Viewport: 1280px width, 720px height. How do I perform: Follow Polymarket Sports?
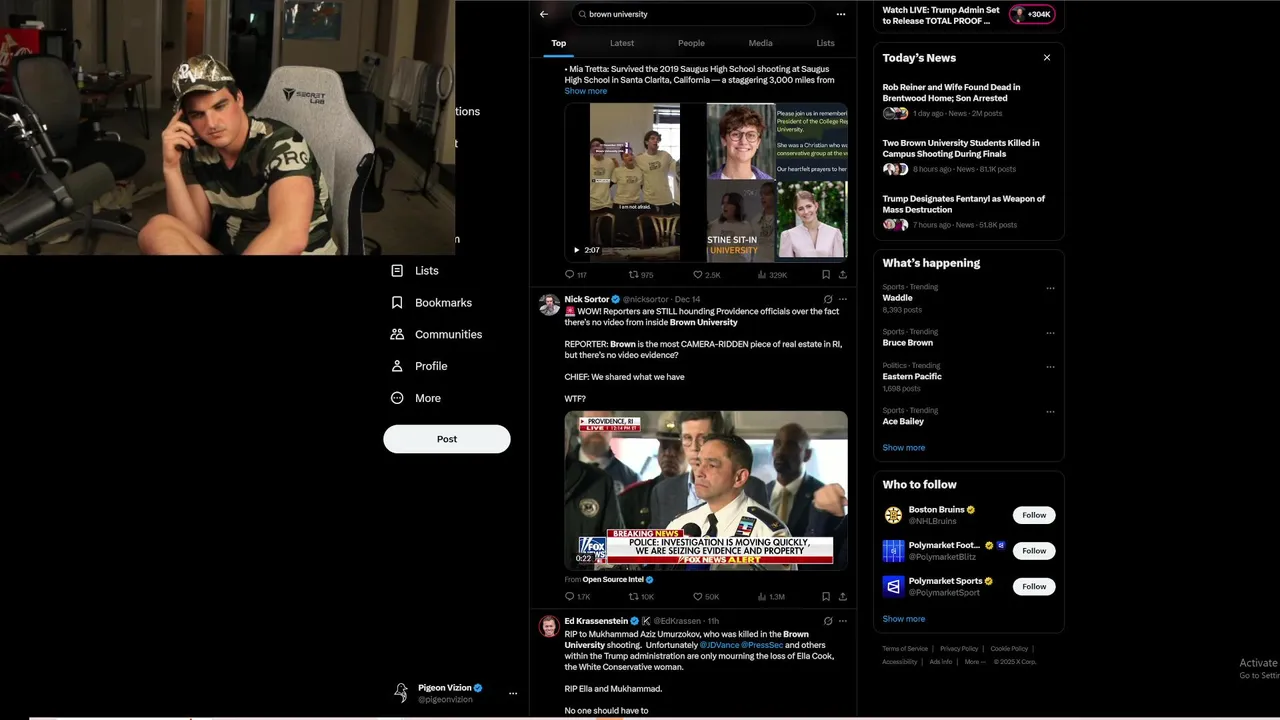(1034, 587)
